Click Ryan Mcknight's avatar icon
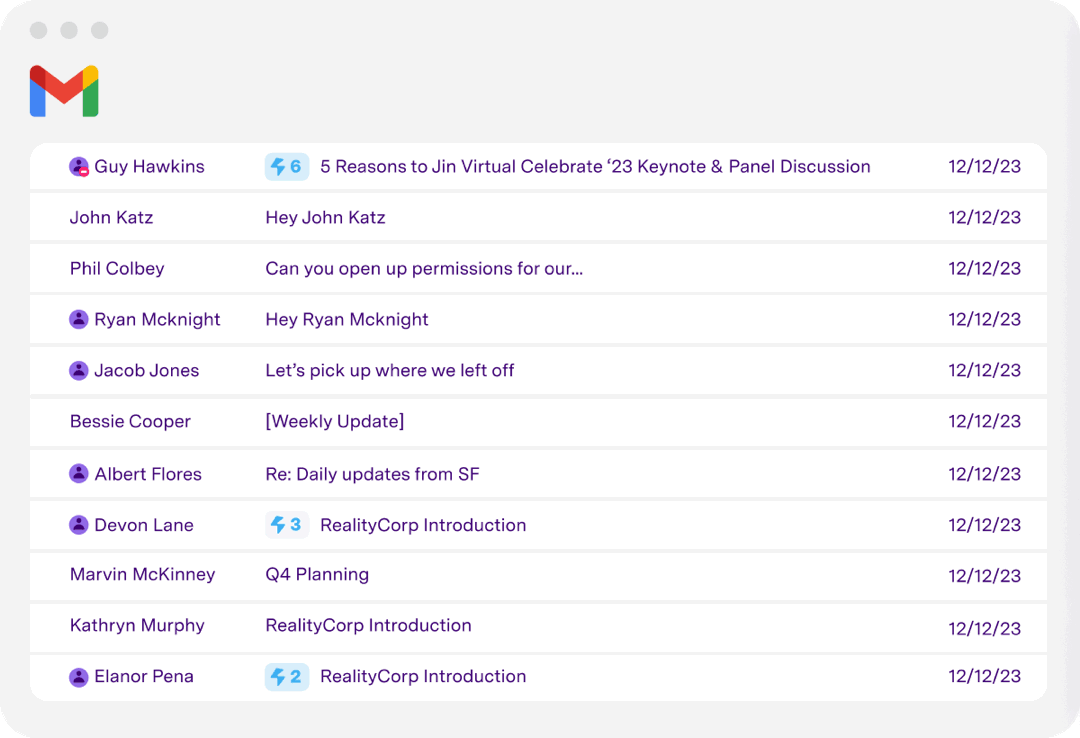1080x738 pixels. 79,319
